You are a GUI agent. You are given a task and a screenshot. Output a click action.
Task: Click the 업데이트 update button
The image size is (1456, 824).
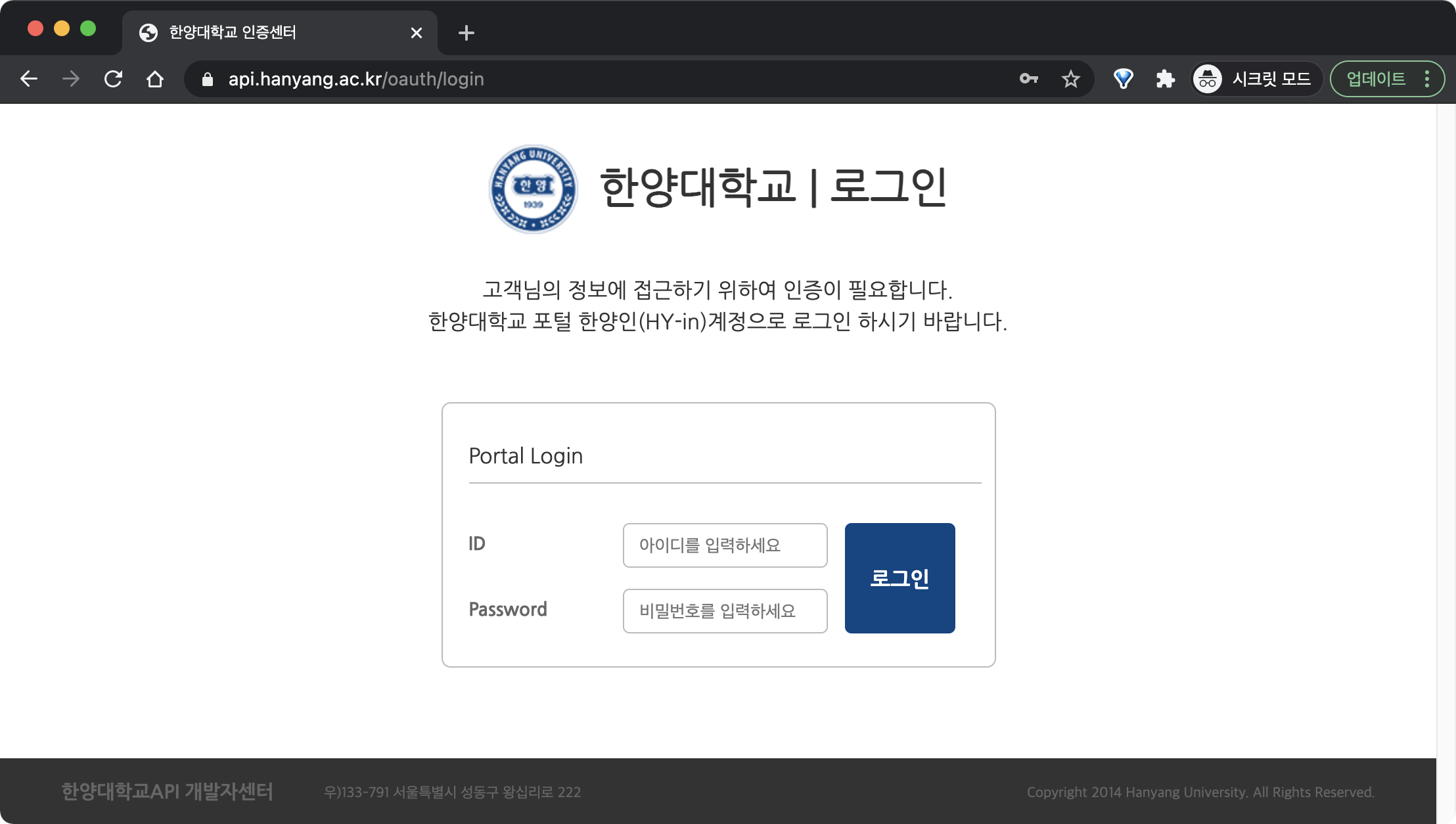[1376, 79]
